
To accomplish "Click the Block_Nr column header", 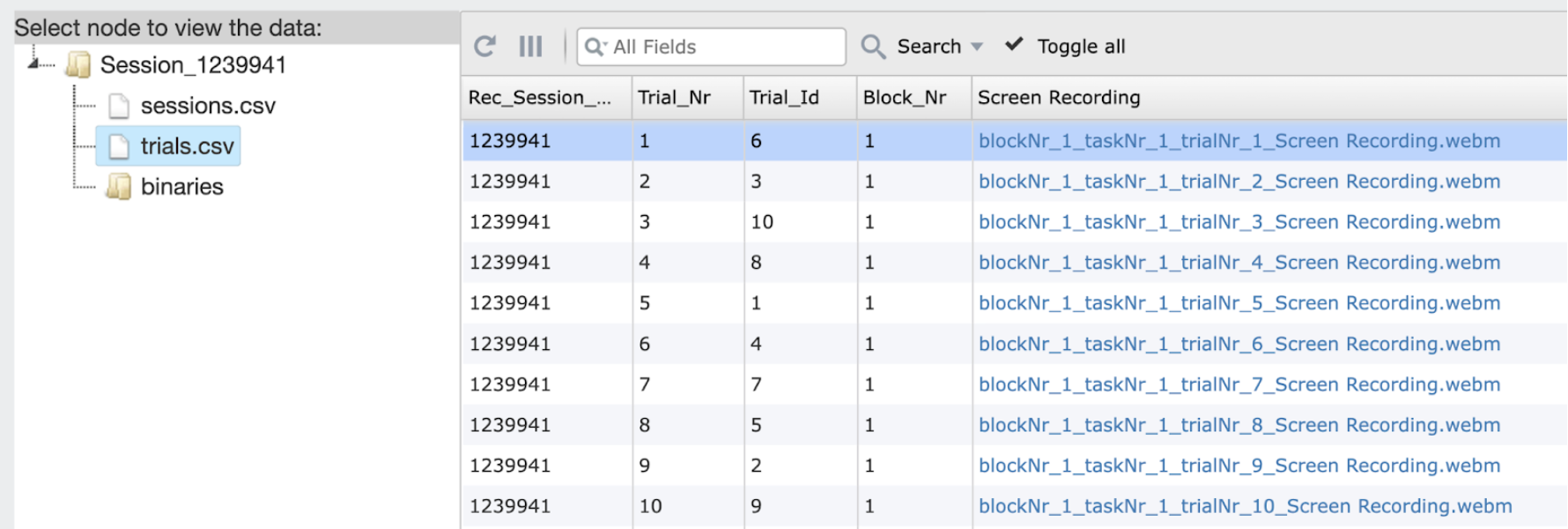I will tap(904, 98).
